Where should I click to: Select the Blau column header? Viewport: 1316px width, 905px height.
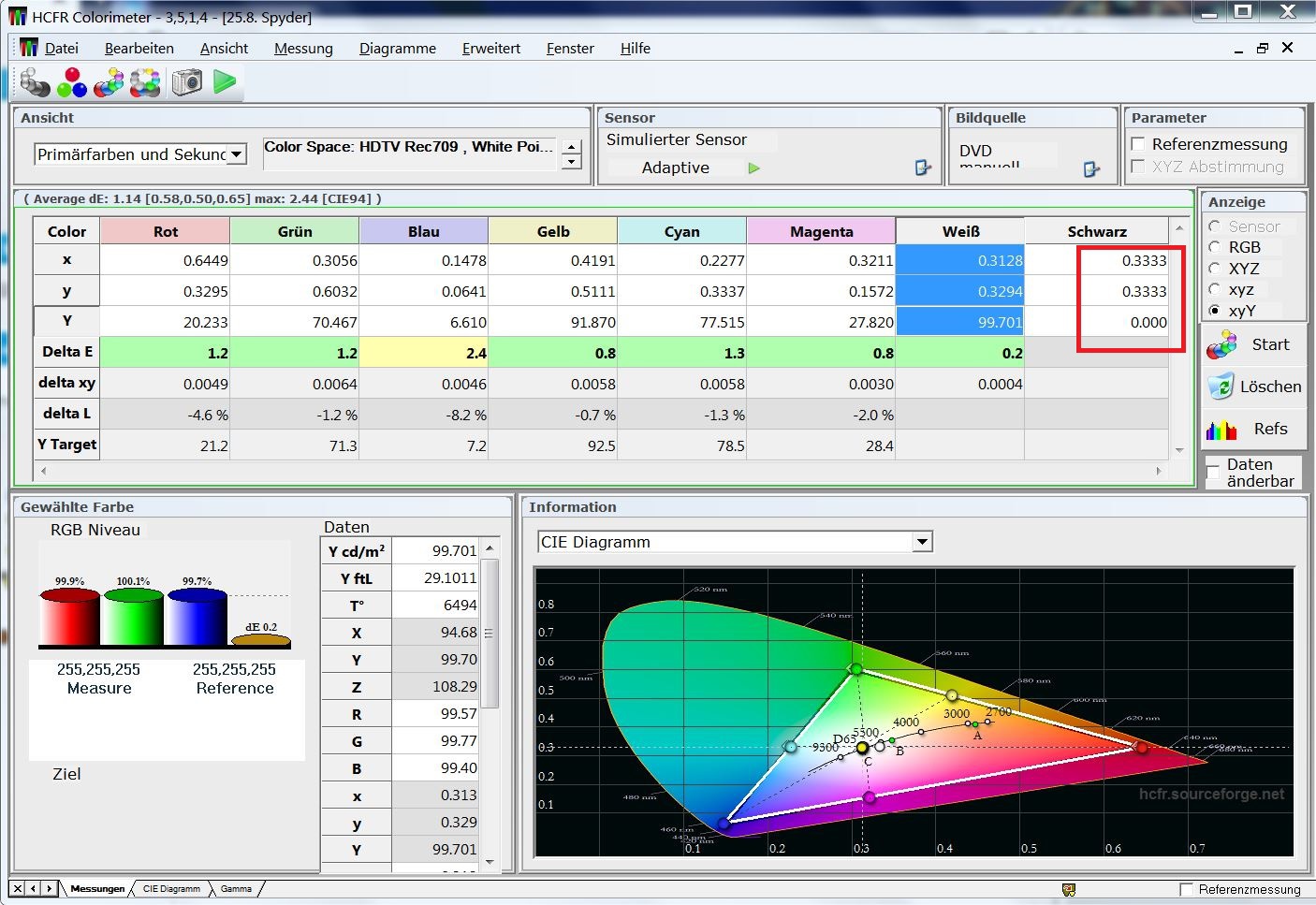click(423, 231)
